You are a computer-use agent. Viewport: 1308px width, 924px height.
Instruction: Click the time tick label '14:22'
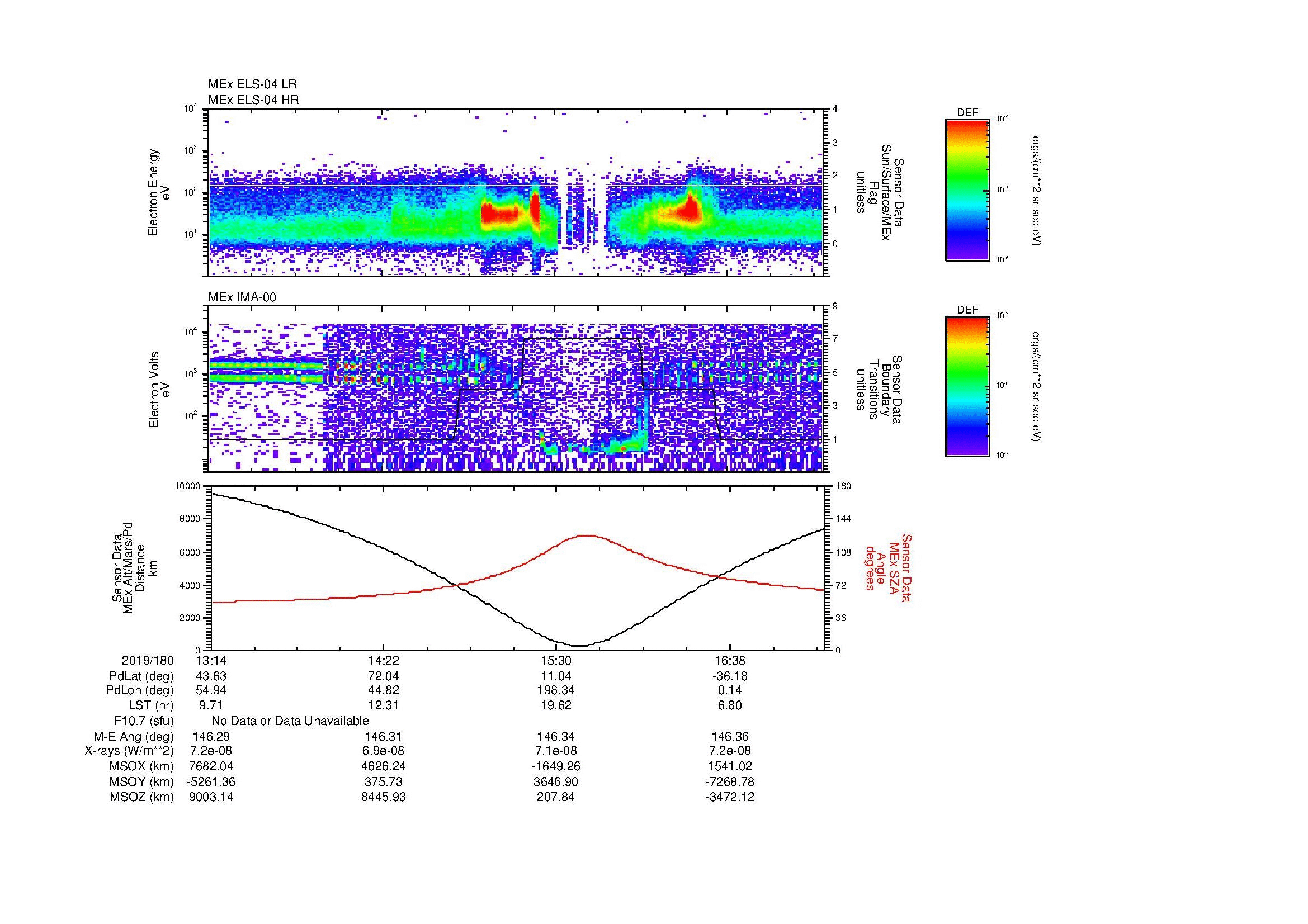384,660
